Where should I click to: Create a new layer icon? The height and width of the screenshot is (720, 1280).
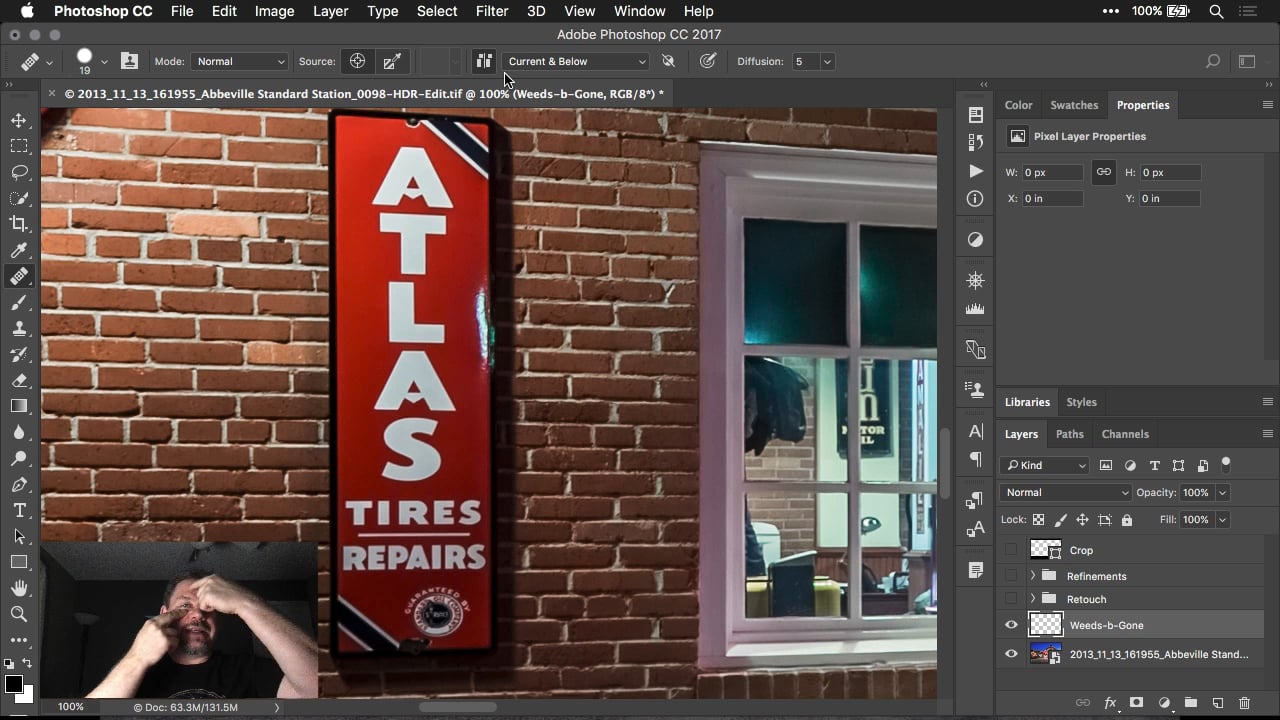(x=1218, y=703)
